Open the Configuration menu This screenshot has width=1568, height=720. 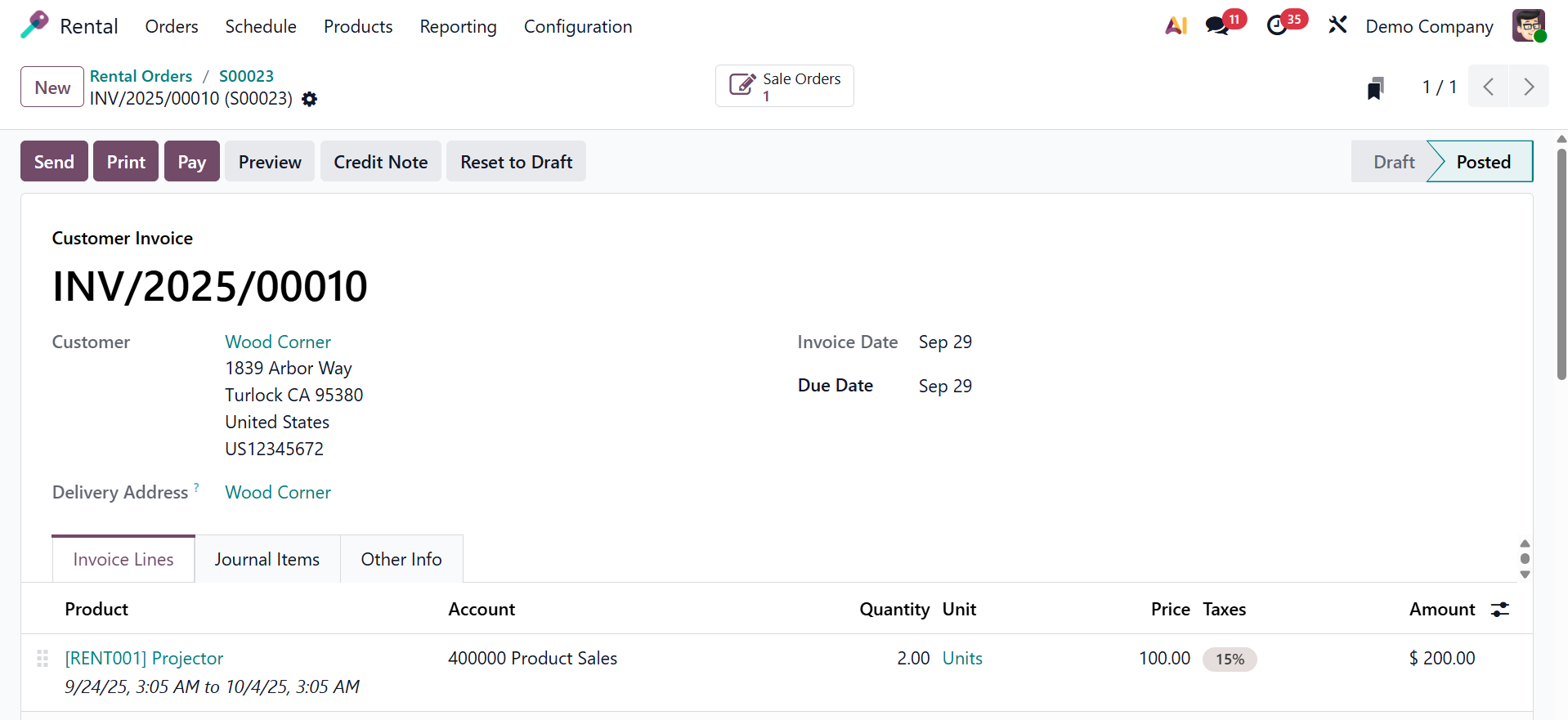click(x=577, y=26)
